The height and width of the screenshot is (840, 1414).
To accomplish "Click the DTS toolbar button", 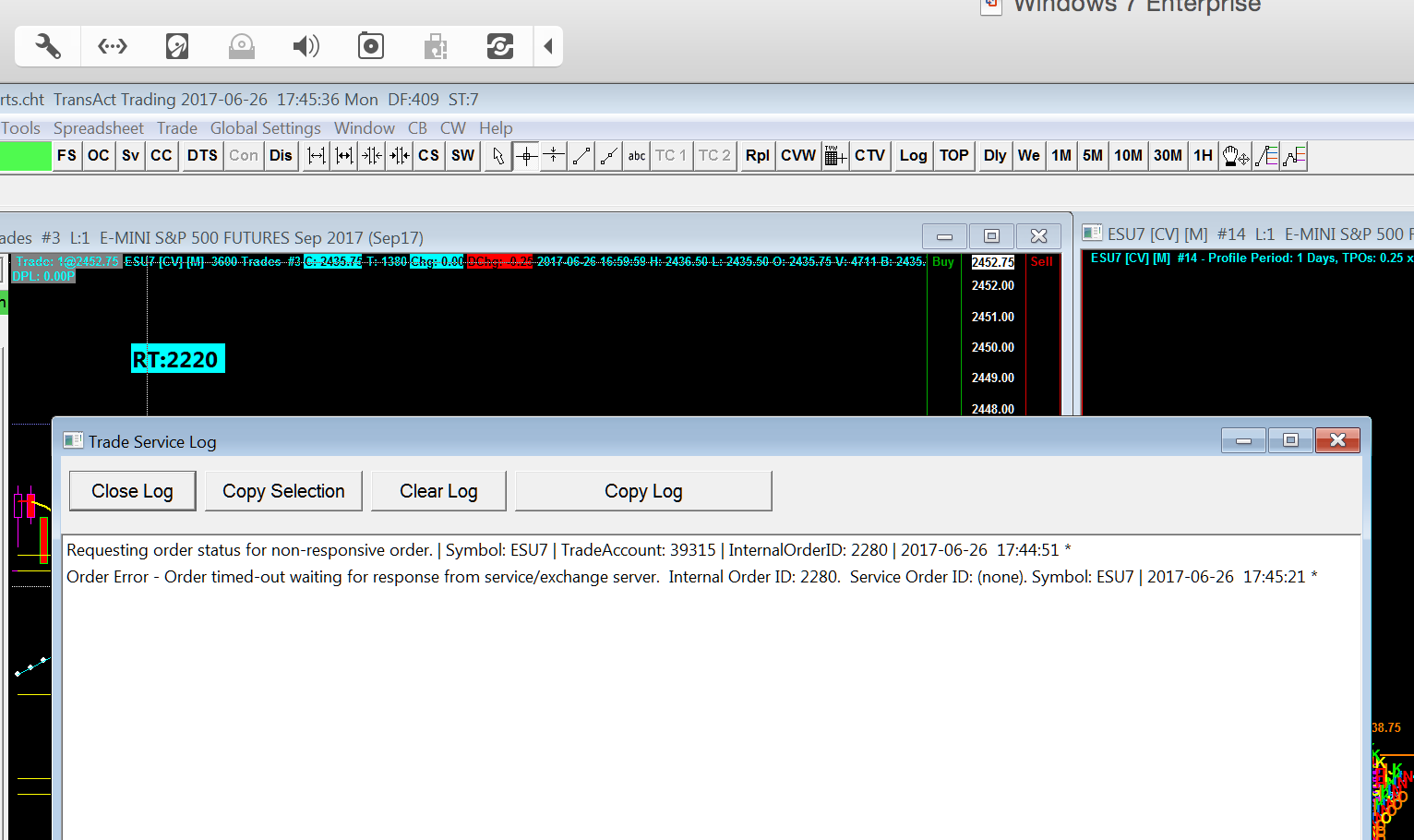I will click(x=202, y=156).
